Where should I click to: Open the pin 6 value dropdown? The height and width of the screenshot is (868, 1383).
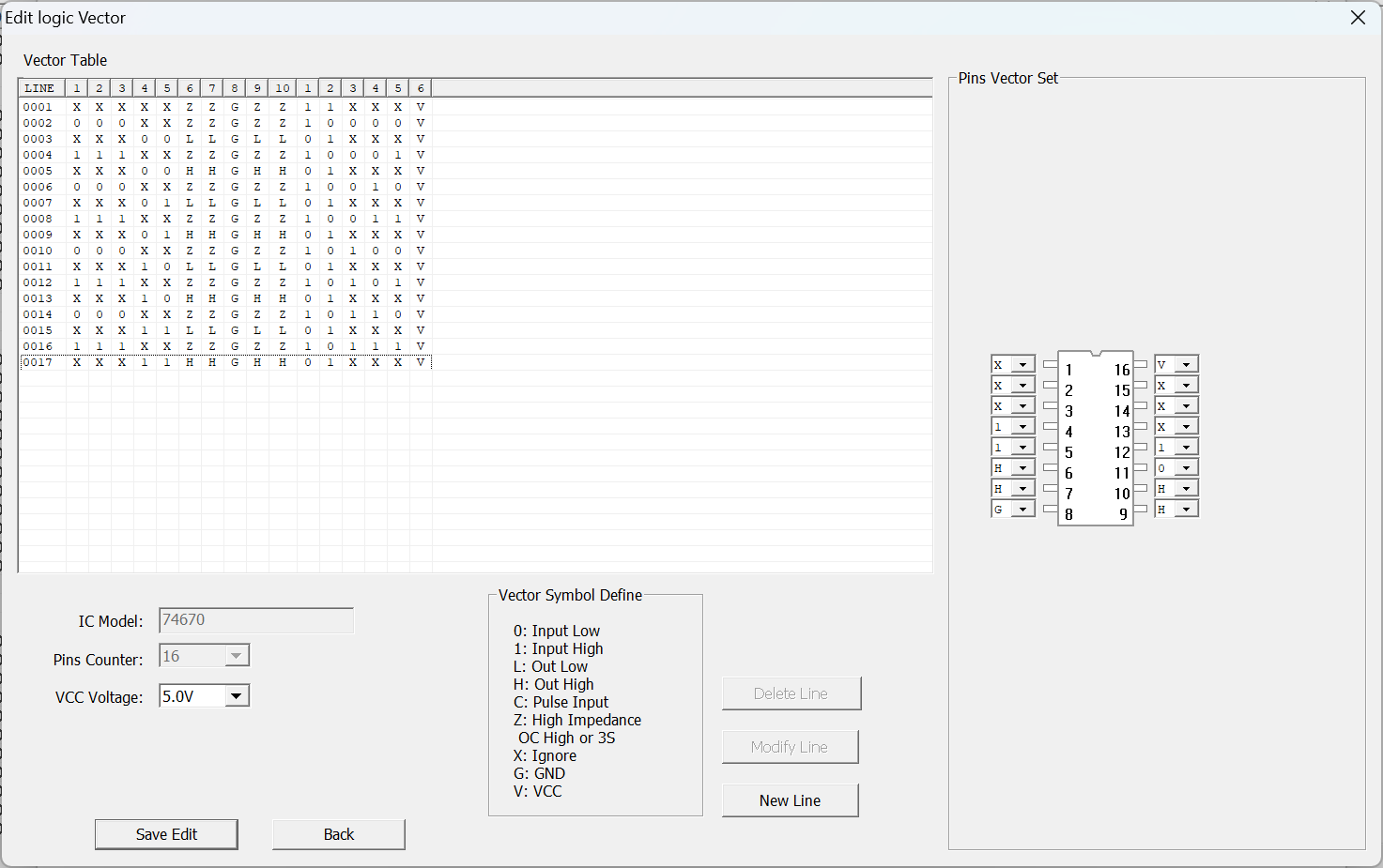pos(1022,468)
